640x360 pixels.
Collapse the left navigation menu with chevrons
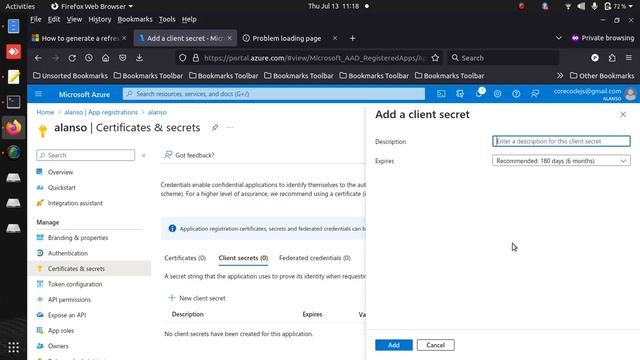point(144,156)
